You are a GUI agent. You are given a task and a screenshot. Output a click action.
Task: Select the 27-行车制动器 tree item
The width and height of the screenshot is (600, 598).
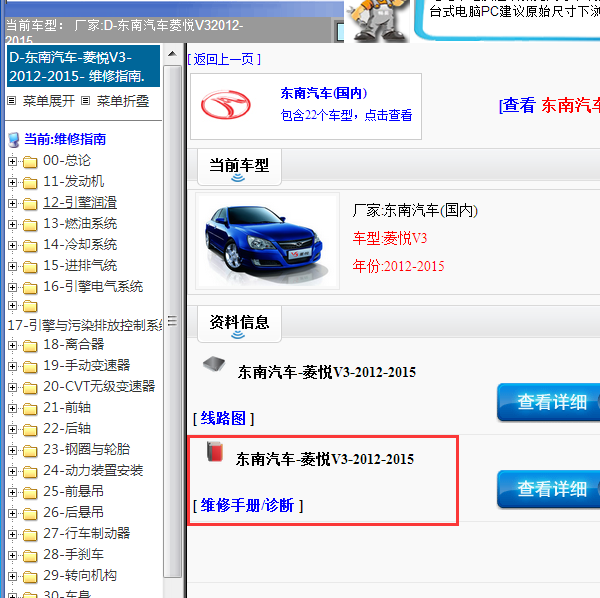(86, 533)
